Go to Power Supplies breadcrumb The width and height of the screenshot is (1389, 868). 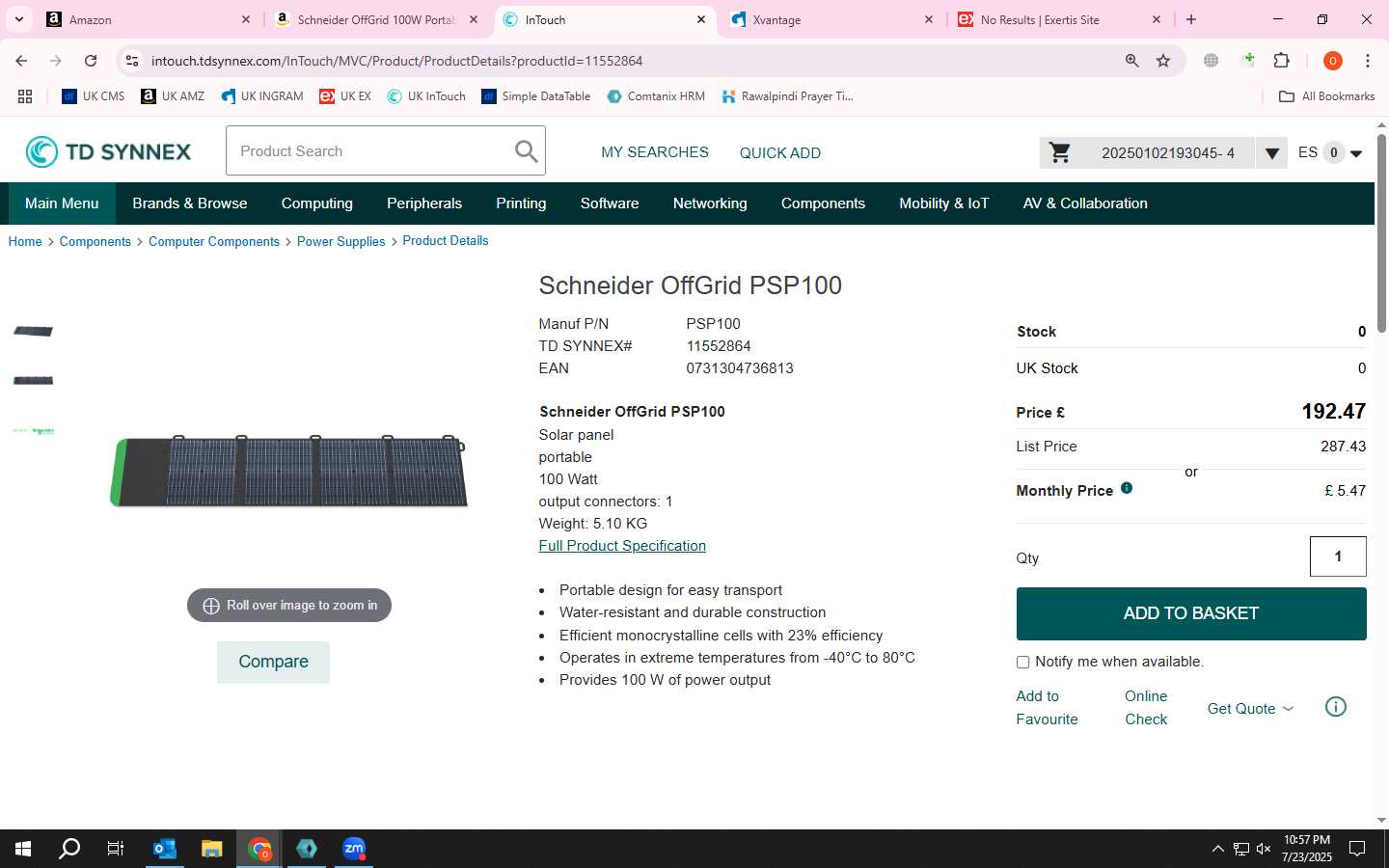(340, 241)
